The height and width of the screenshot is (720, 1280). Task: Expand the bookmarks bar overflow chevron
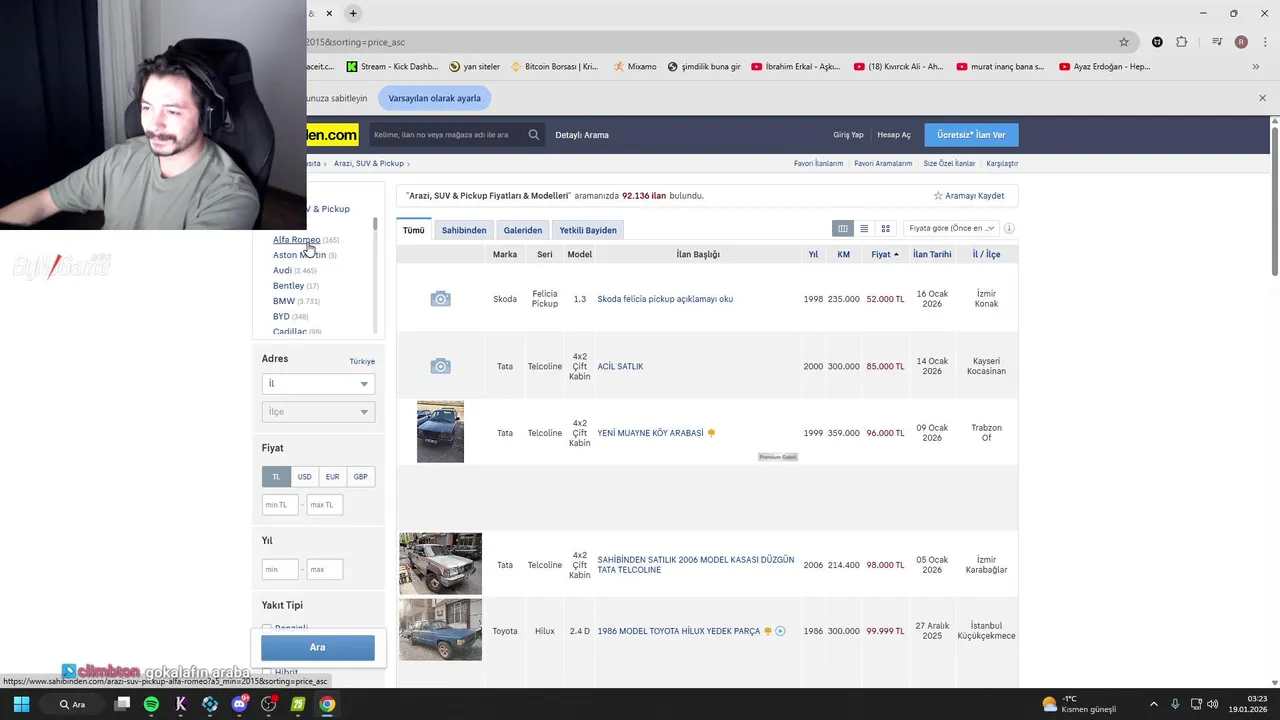point(1256,67)
